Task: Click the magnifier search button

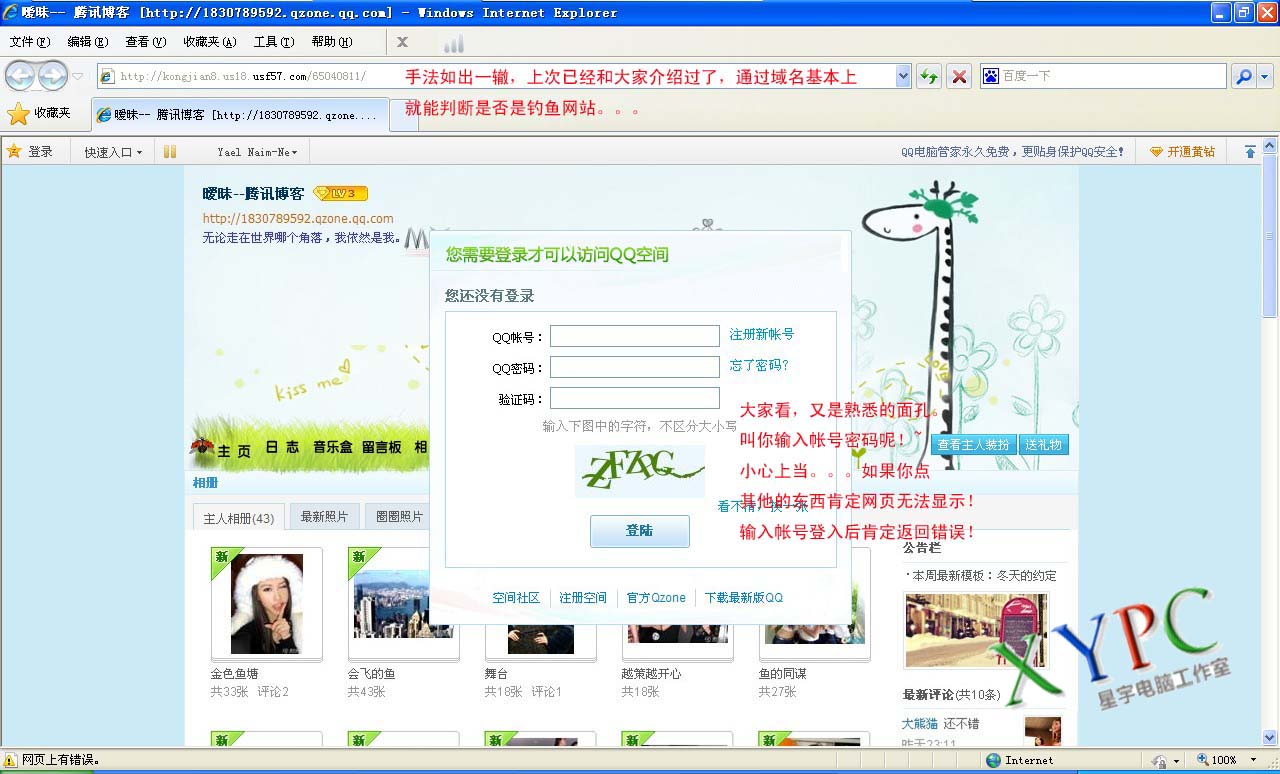Action: [1243, 76]
